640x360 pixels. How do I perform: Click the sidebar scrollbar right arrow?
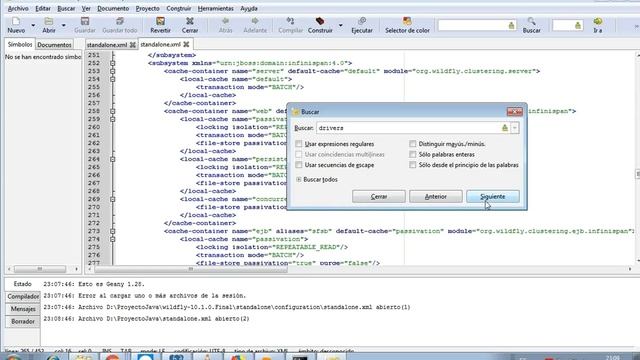(x=76, y=269)
